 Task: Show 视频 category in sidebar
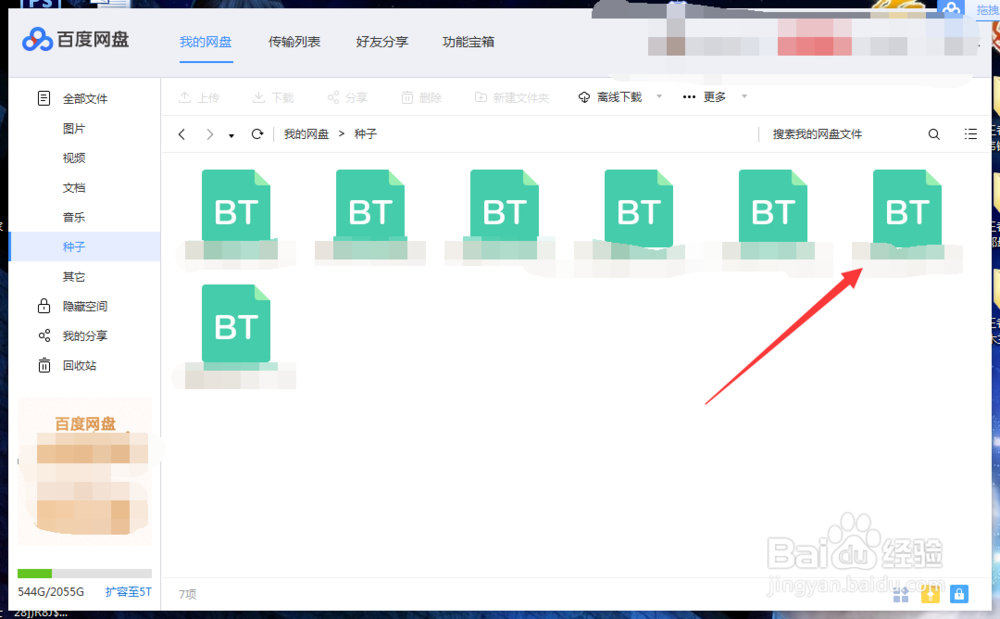74,158
